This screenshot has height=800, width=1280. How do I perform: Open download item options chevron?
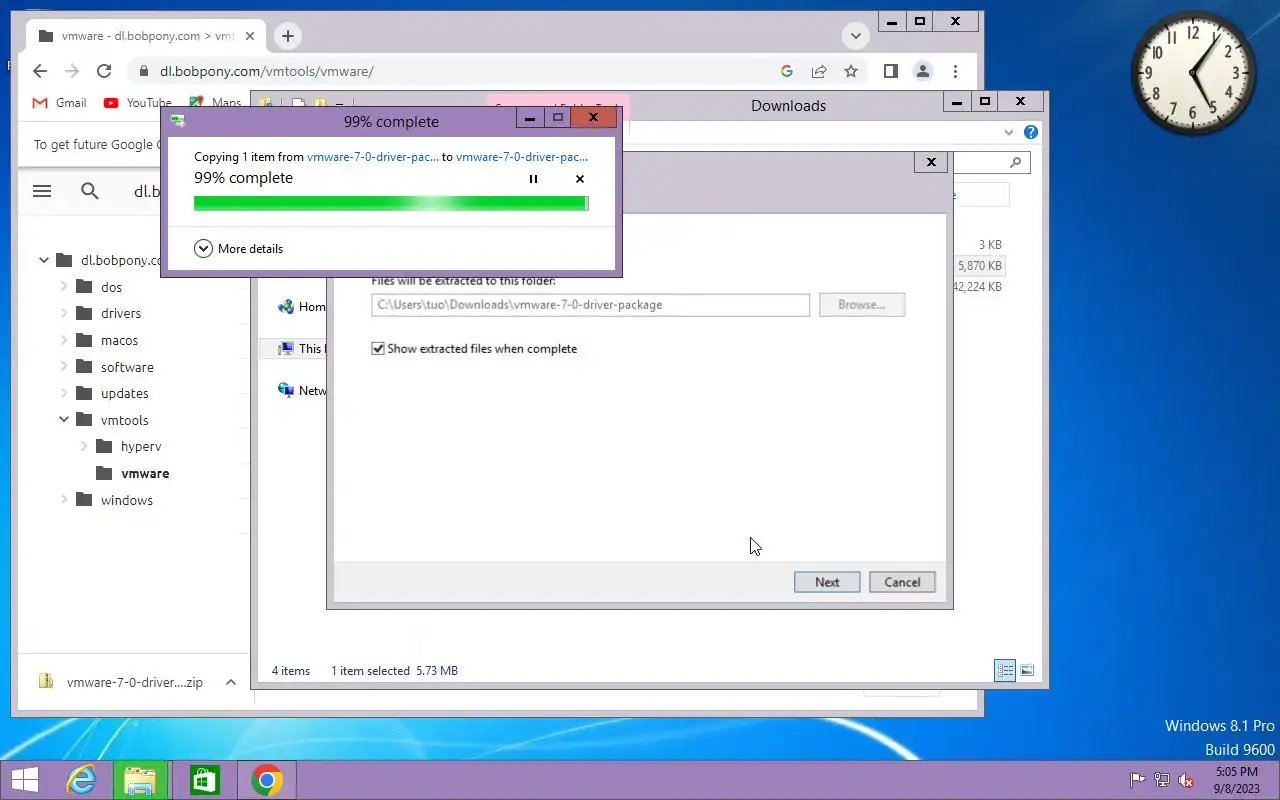(231, 682)
